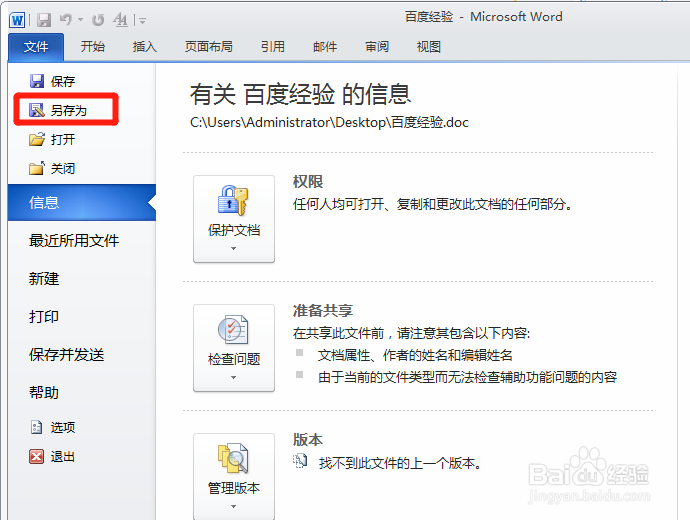Choose 关闭 in the File menu
Image resolution: width=690 pixels, height=520 pixels.
62,168
